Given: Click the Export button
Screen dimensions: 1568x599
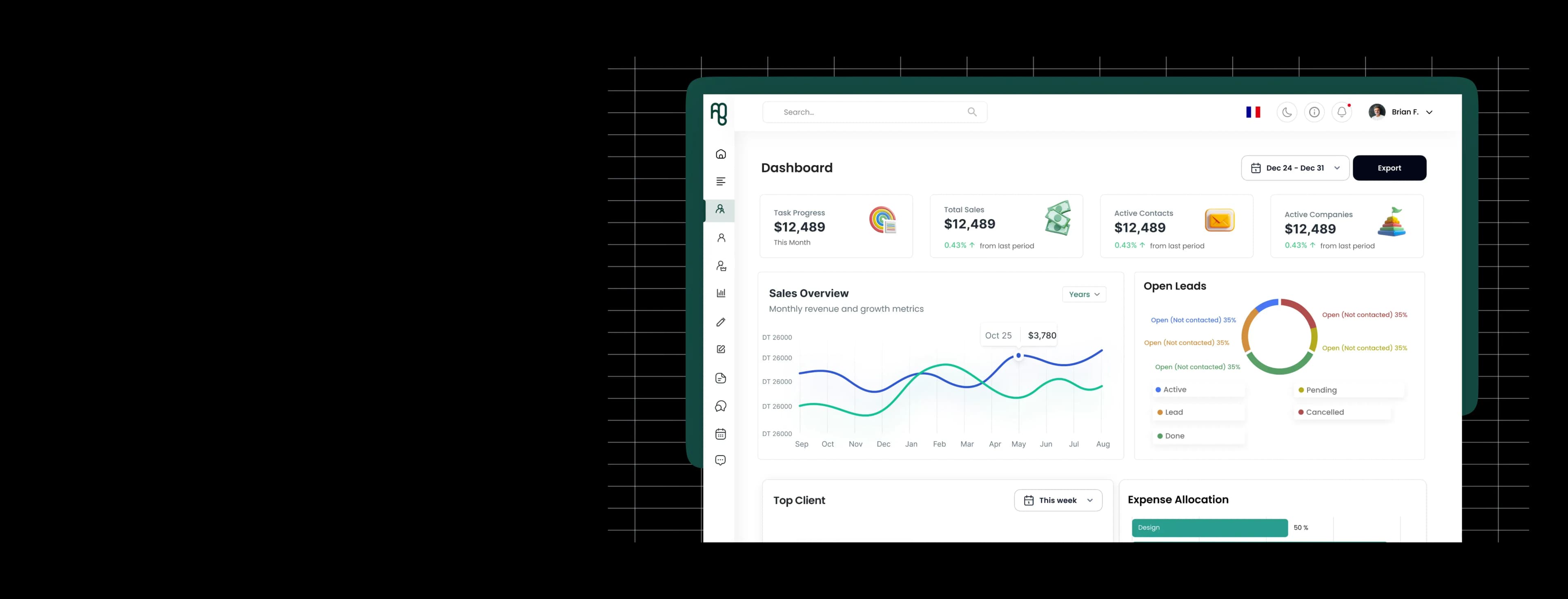Looking at the screenshot, I should [x=1389, y=168].
